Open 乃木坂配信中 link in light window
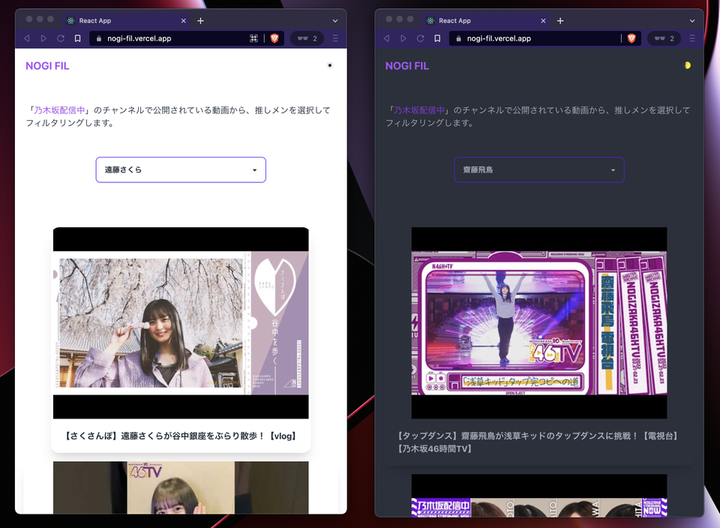720x528 pixels. click(60, 110)
